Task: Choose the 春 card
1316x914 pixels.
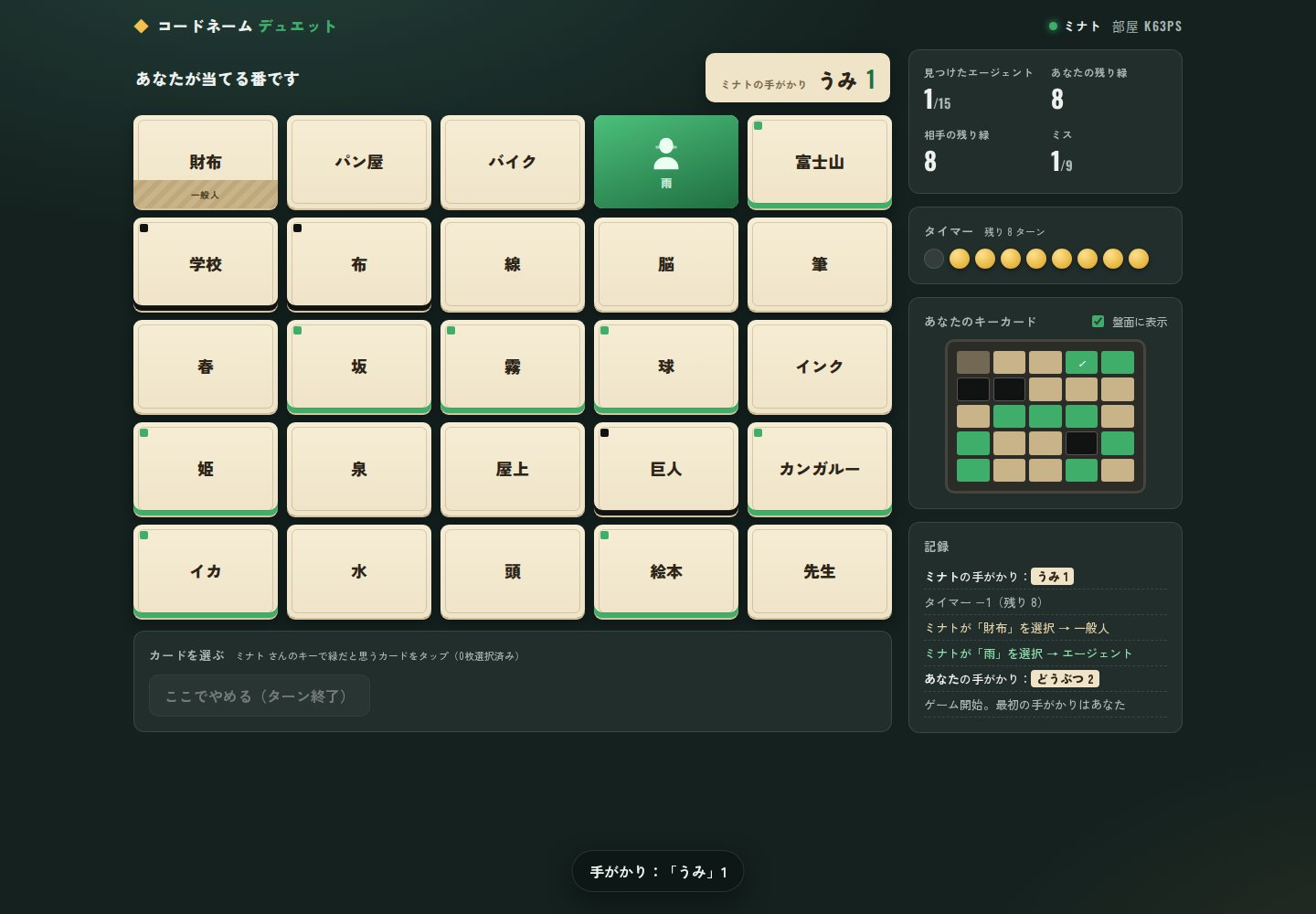Action: tap(206, 367)
